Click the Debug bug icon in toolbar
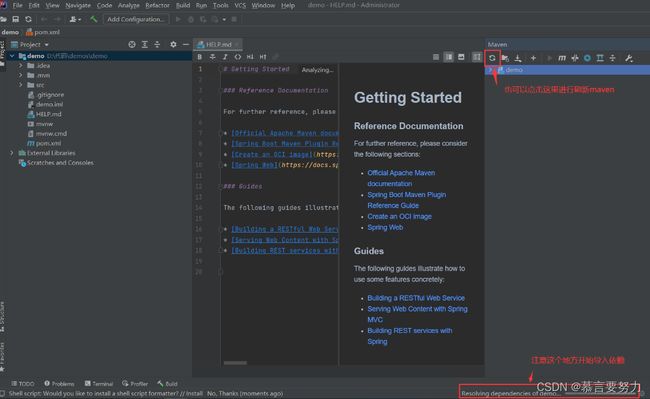This screenshot has height=399, width=650. [x=191, y=19]
